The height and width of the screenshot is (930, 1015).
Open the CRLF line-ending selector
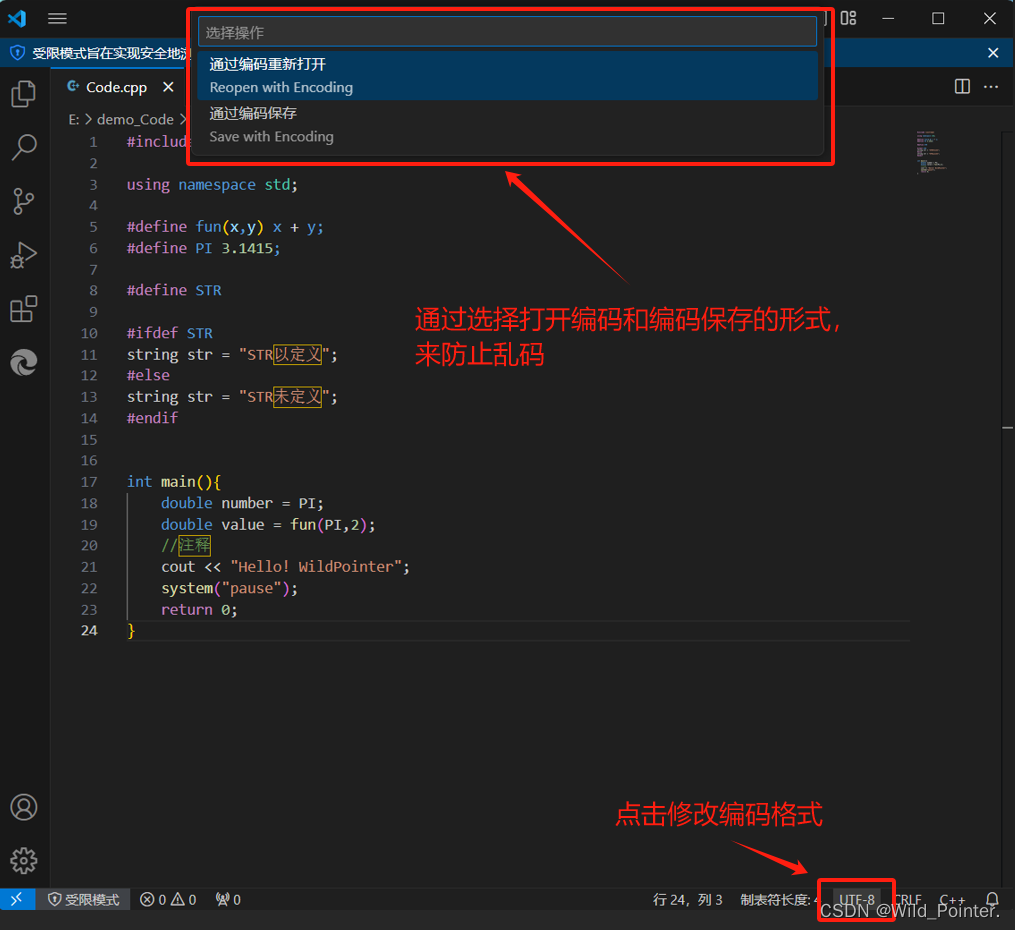click(x=908, y=899)
